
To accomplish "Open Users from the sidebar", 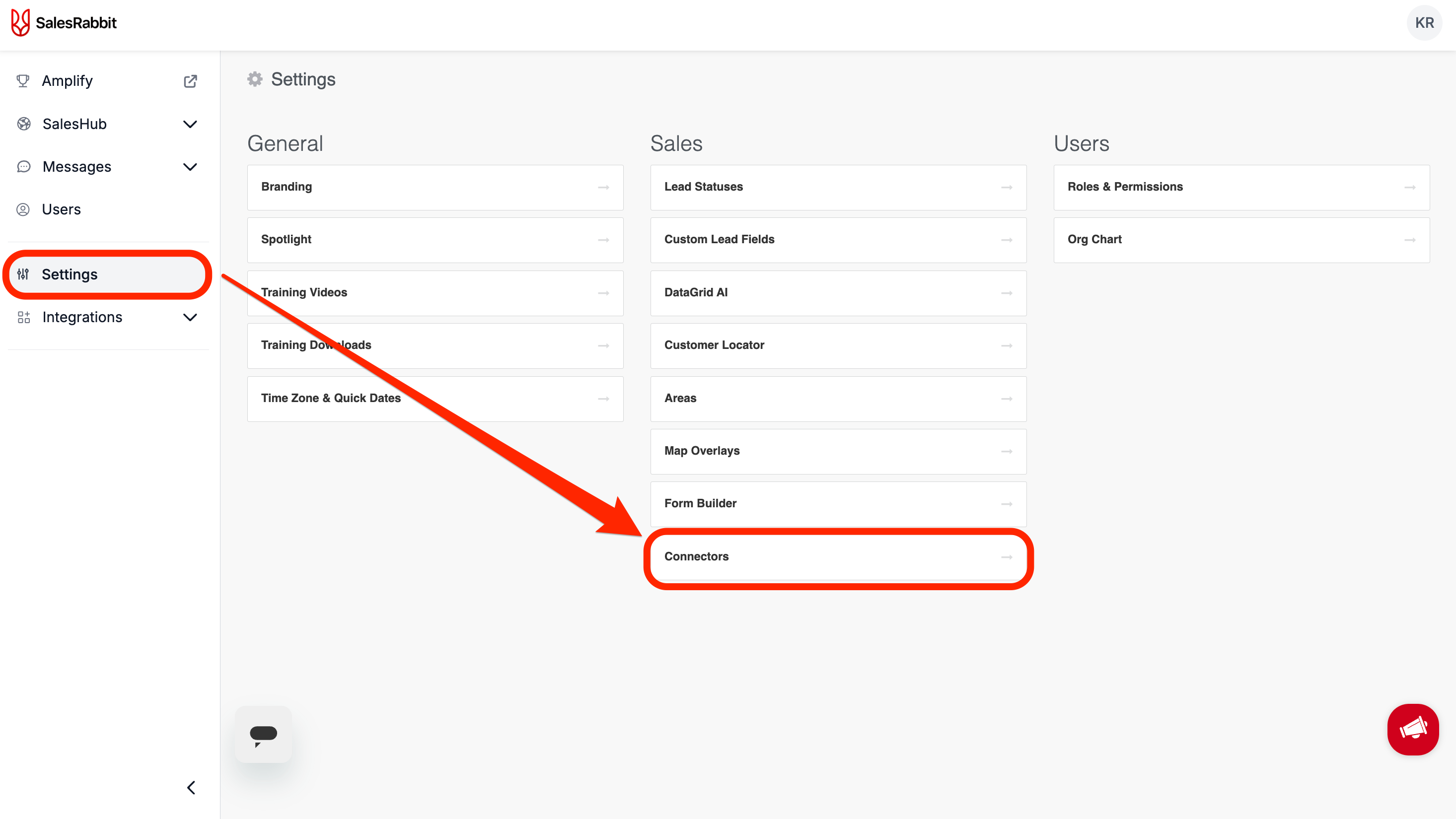I will [x=61, y=209].
